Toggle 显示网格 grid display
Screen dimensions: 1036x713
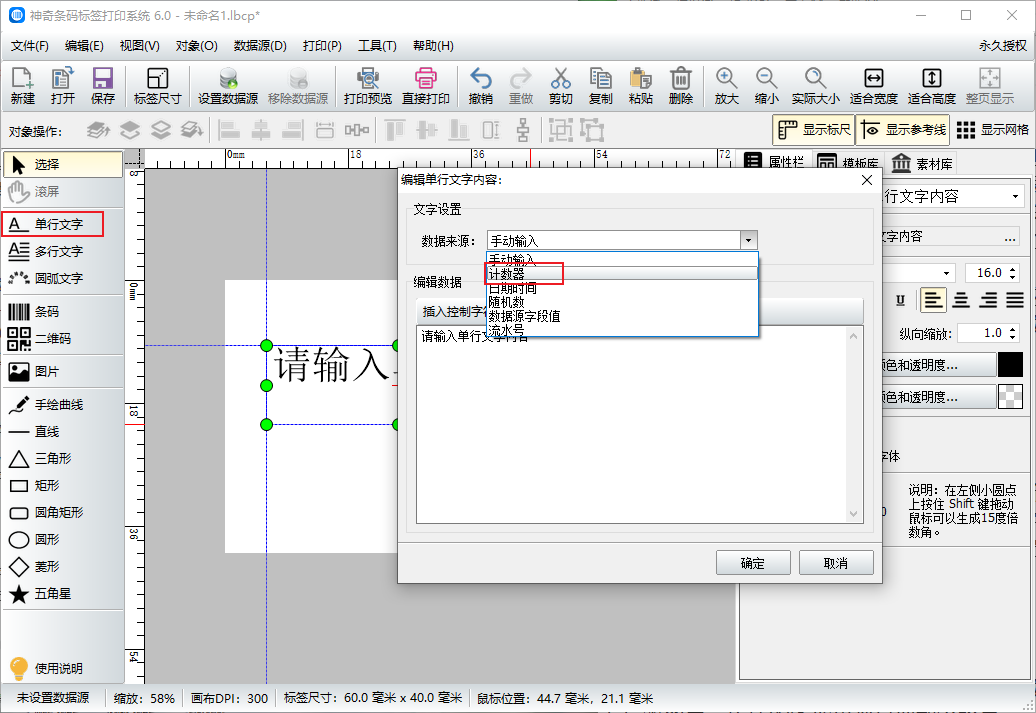pyautogui.click(x=992, y=129)
